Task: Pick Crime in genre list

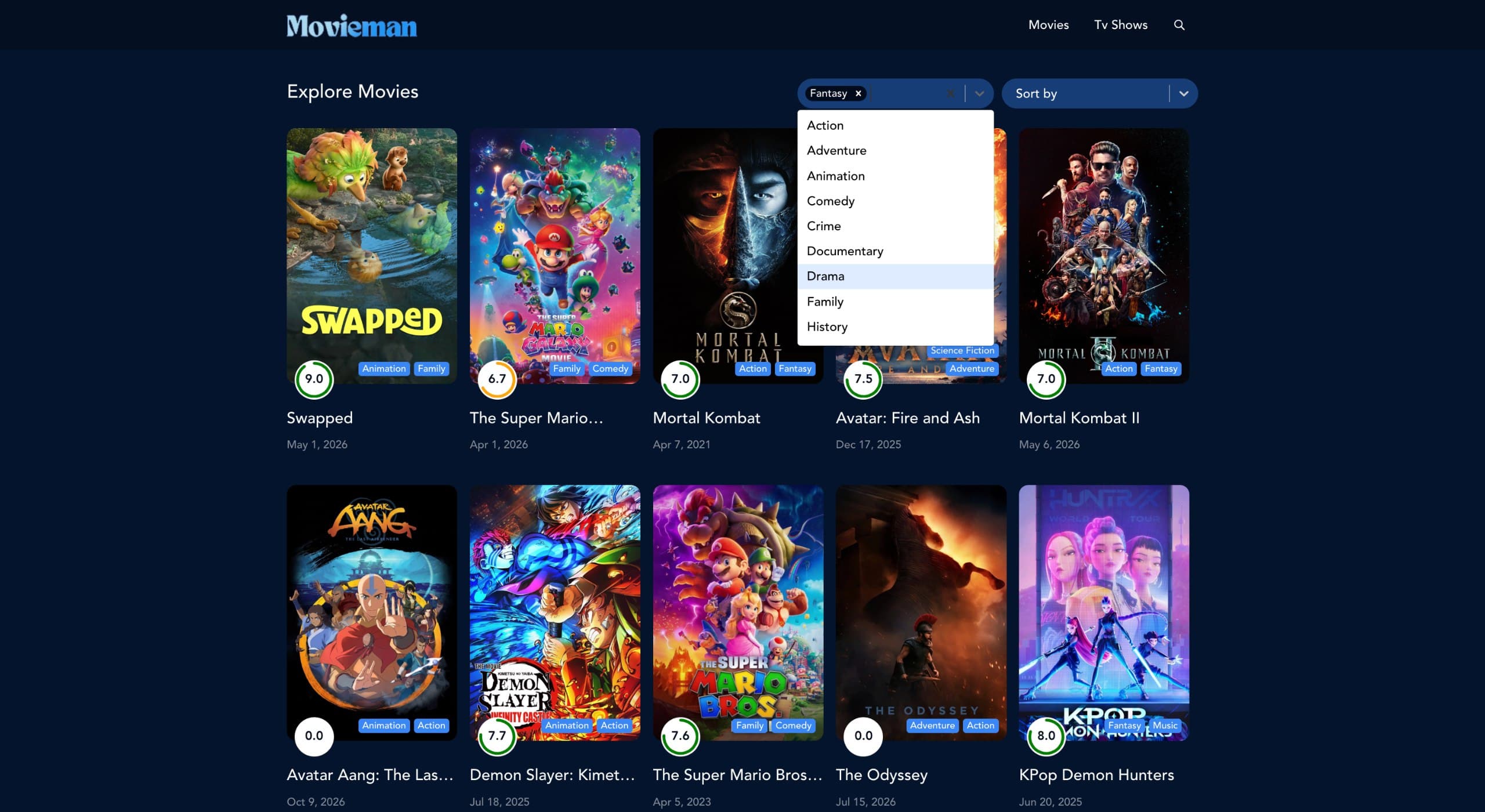Action: (x=895, y=226)
